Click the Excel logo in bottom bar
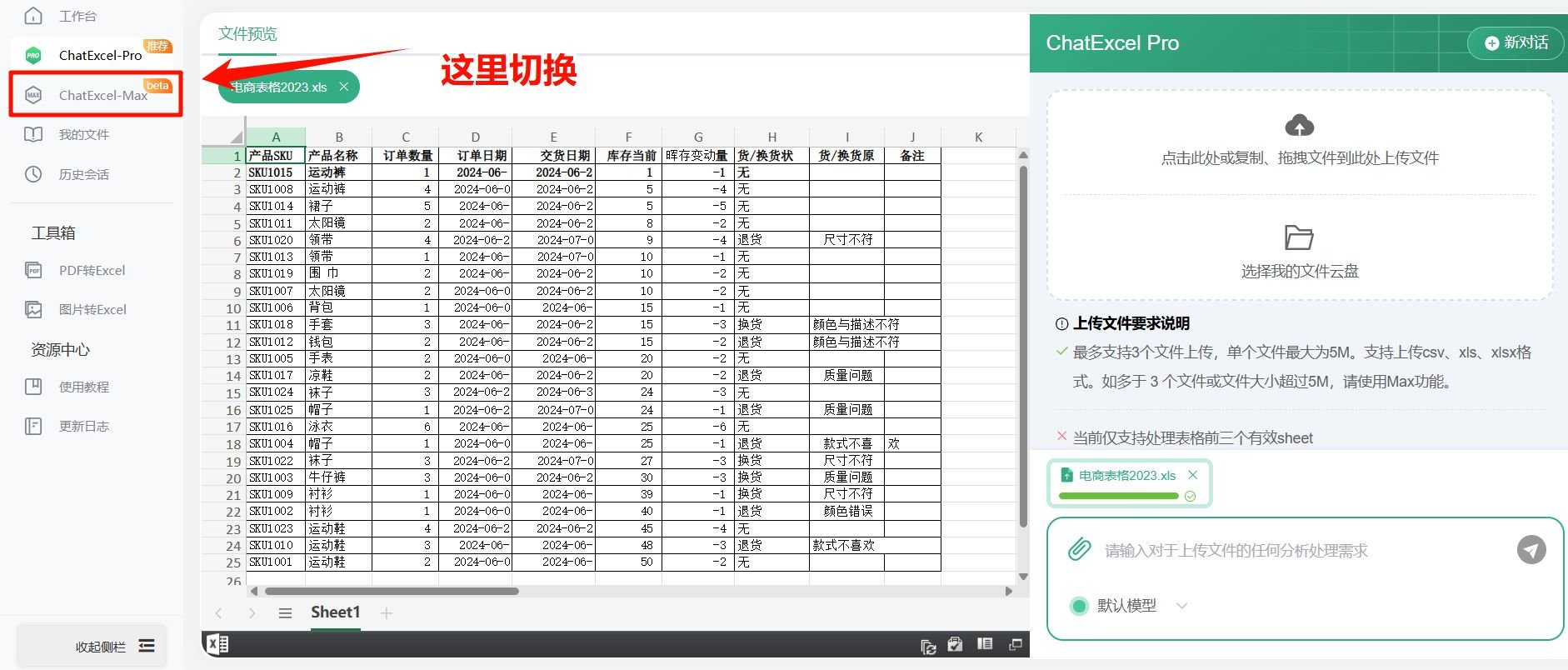1568x670 pixels. [217, 644]
